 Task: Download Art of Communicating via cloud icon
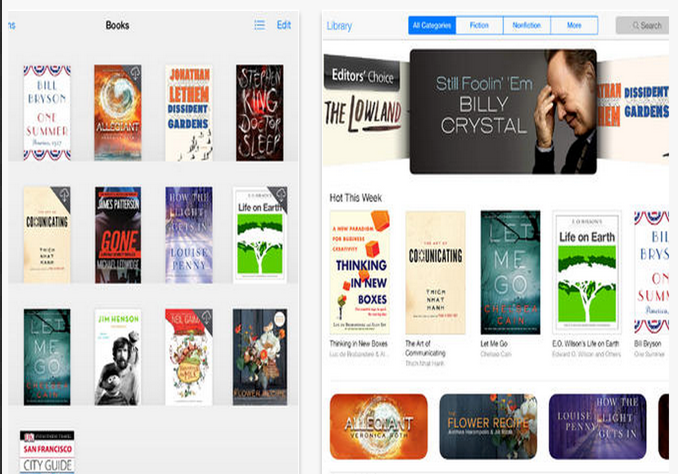64,195
